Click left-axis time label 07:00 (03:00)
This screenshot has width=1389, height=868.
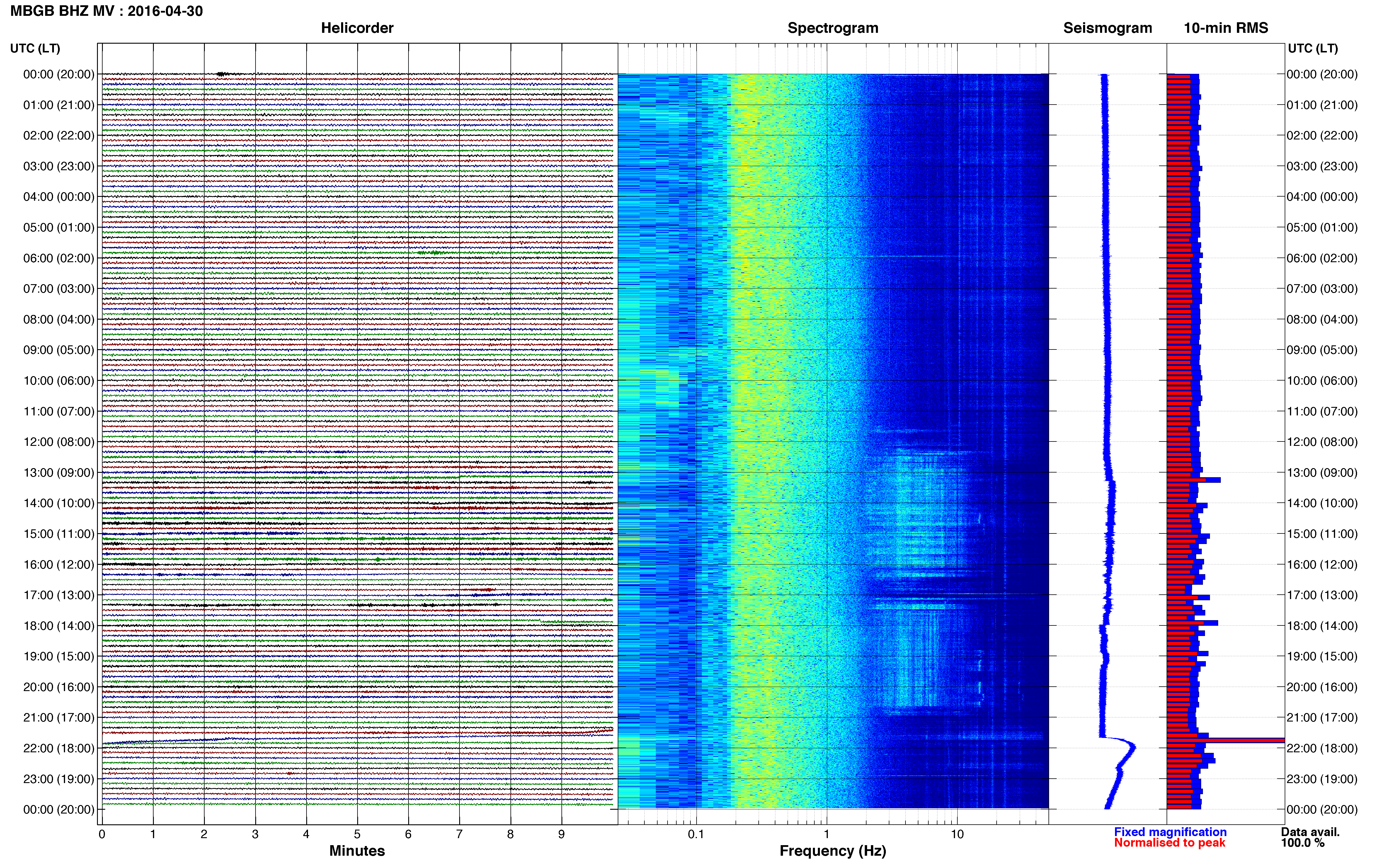[59, 289]
